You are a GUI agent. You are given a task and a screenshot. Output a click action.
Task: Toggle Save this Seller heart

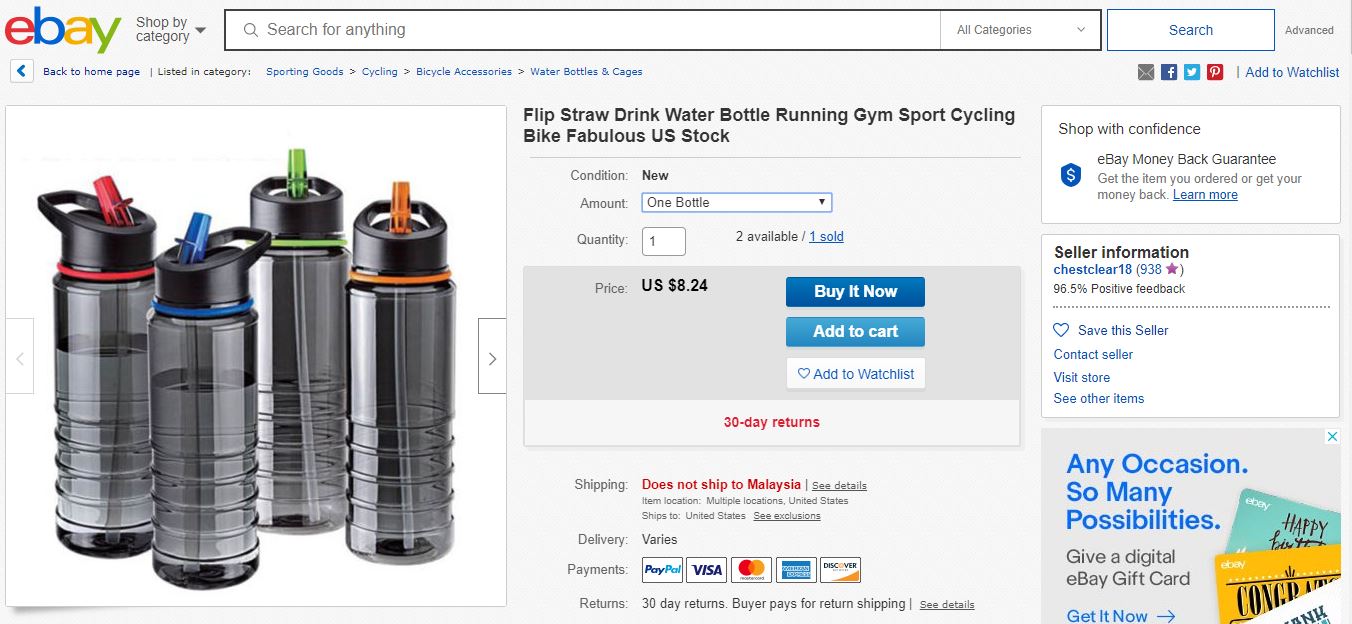pyautogui.click(x=1061, y=330)
